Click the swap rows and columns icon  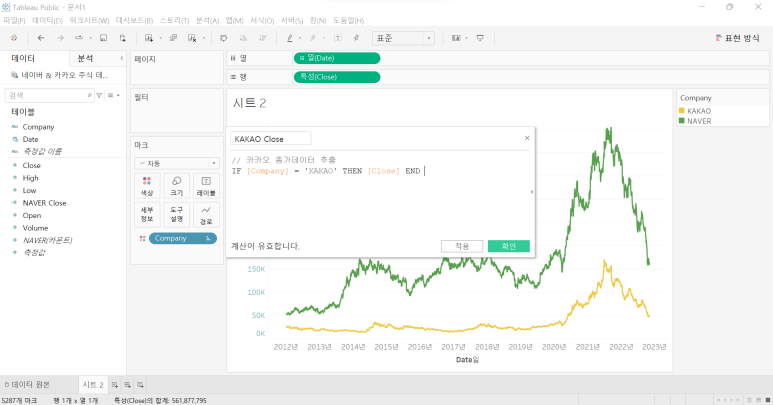tap(223, 38)
